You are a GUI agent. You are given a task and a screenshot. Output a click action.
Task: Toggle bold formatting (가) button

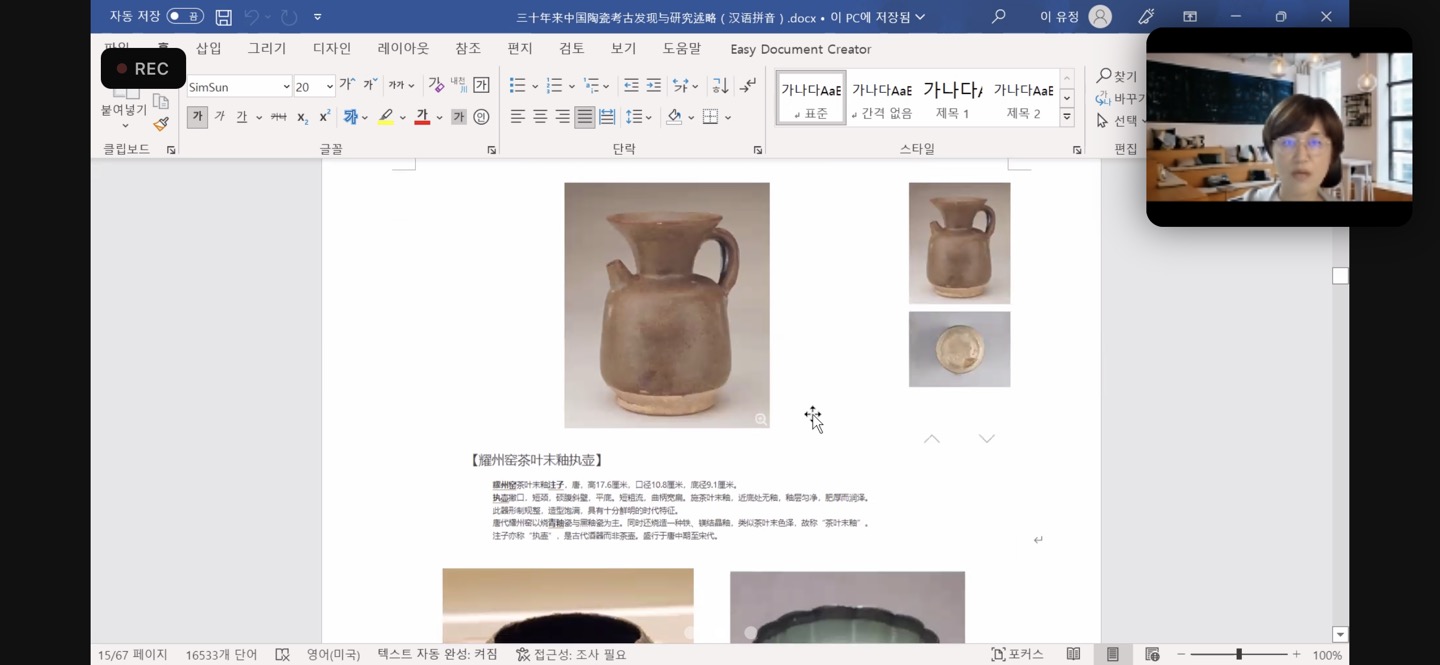click(x=197, y=117)
